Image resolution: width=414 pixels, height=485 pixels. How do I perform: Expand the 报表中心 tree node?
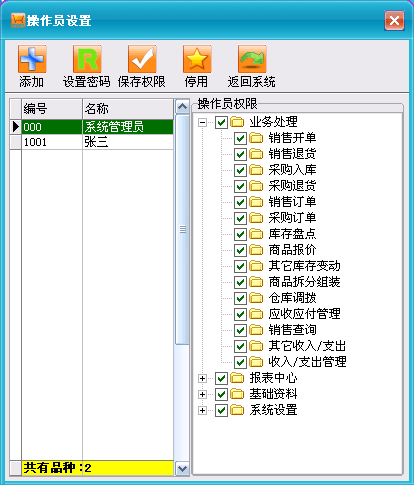[x=202, y=378]
